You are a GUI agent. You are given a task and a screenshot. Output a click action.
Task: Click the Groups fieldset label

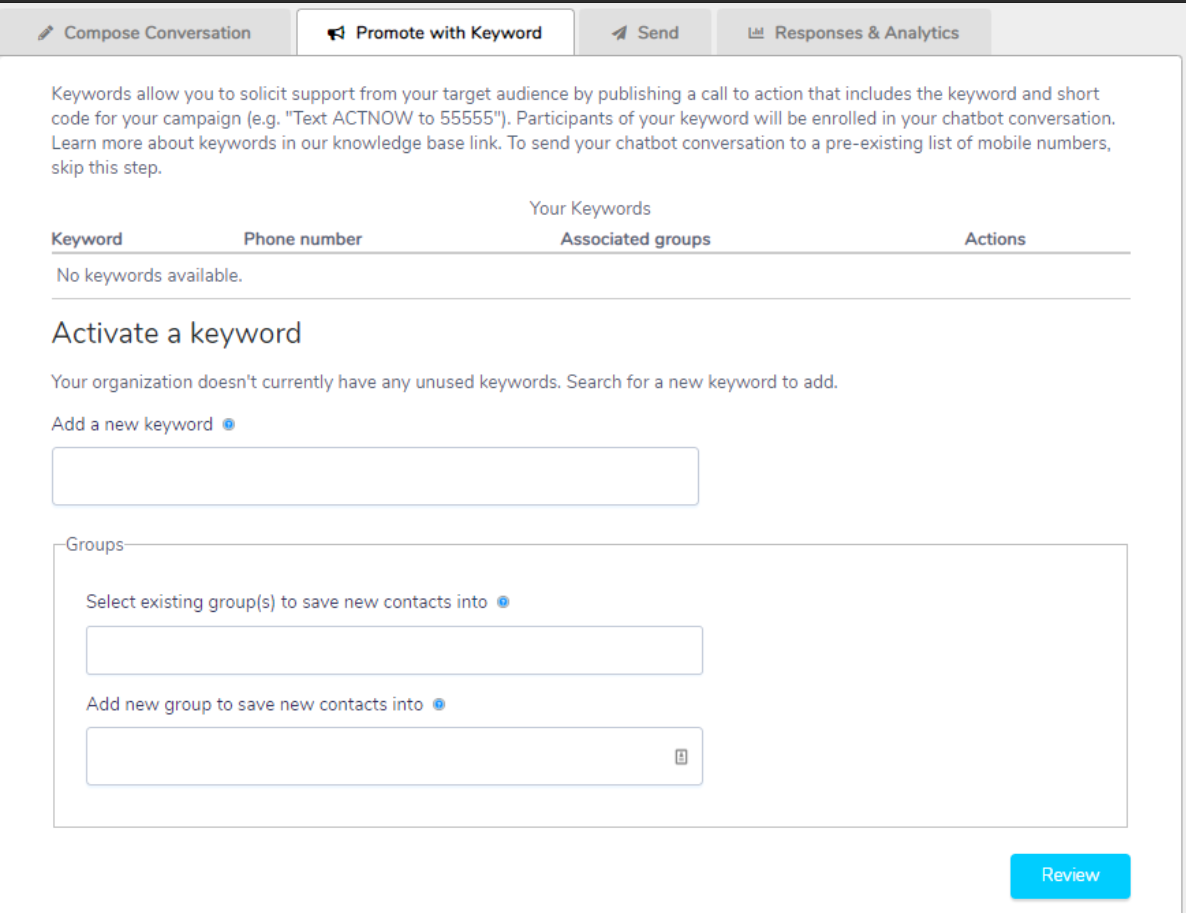click(x=95, y=545)
